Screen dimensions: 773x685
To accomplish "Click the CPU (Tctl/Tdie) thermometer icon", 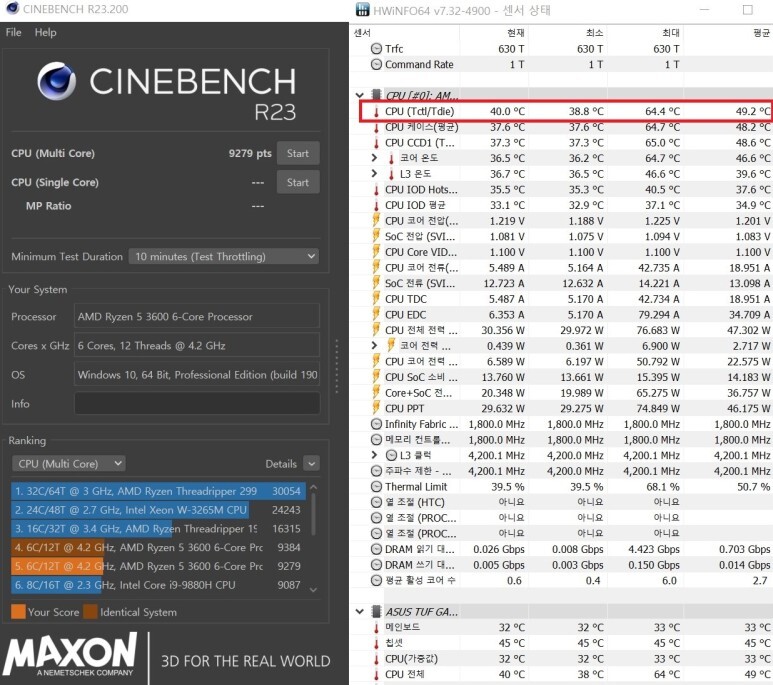I will pos(376,111).
